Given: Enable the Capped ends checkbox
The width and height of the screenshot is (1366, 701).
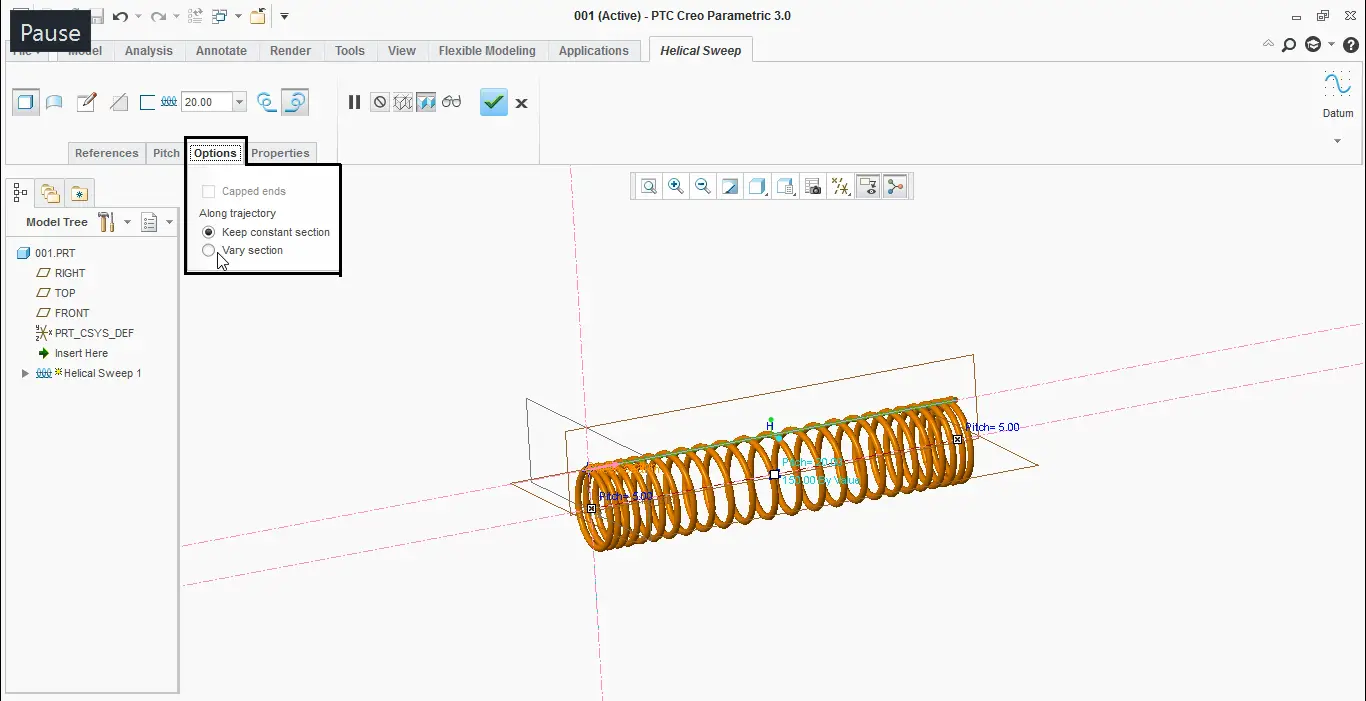Looking at the screenshot, I should coord(208,190).
